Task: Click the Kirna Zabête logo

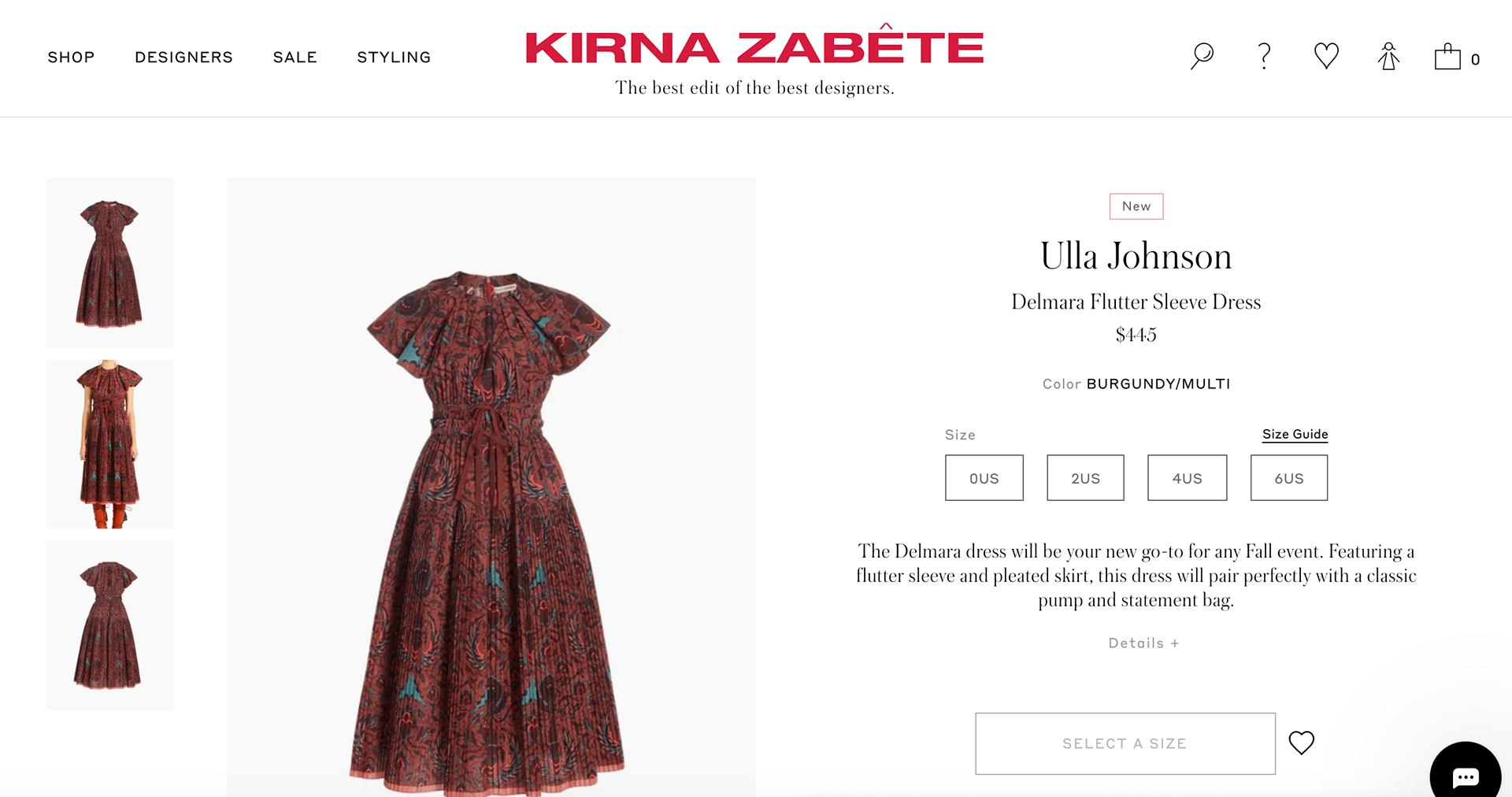Action: pos(754,47)
